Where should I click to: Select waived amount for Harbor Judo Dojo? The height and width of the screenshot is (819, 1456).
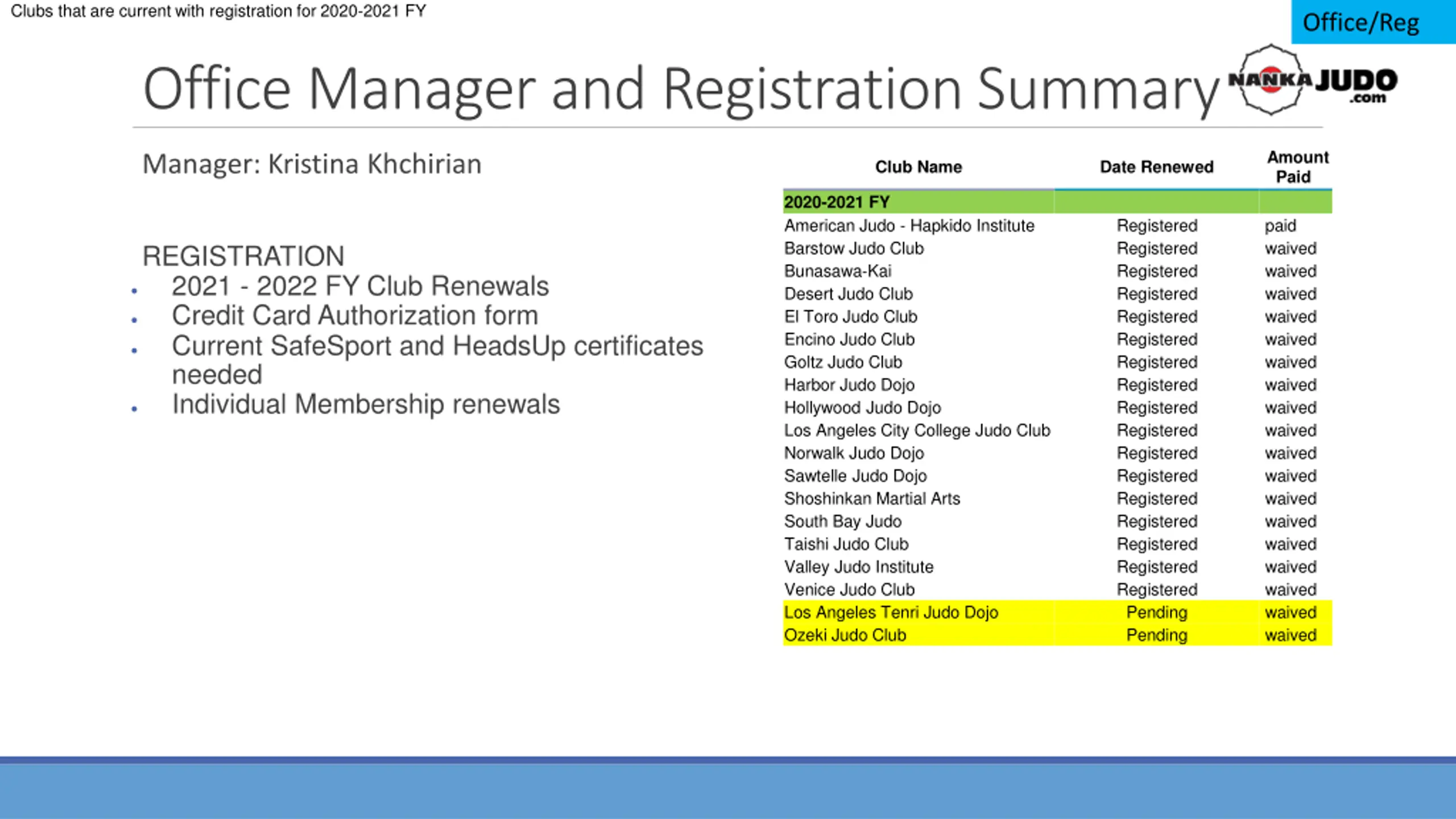click(x=1290, y=385)
